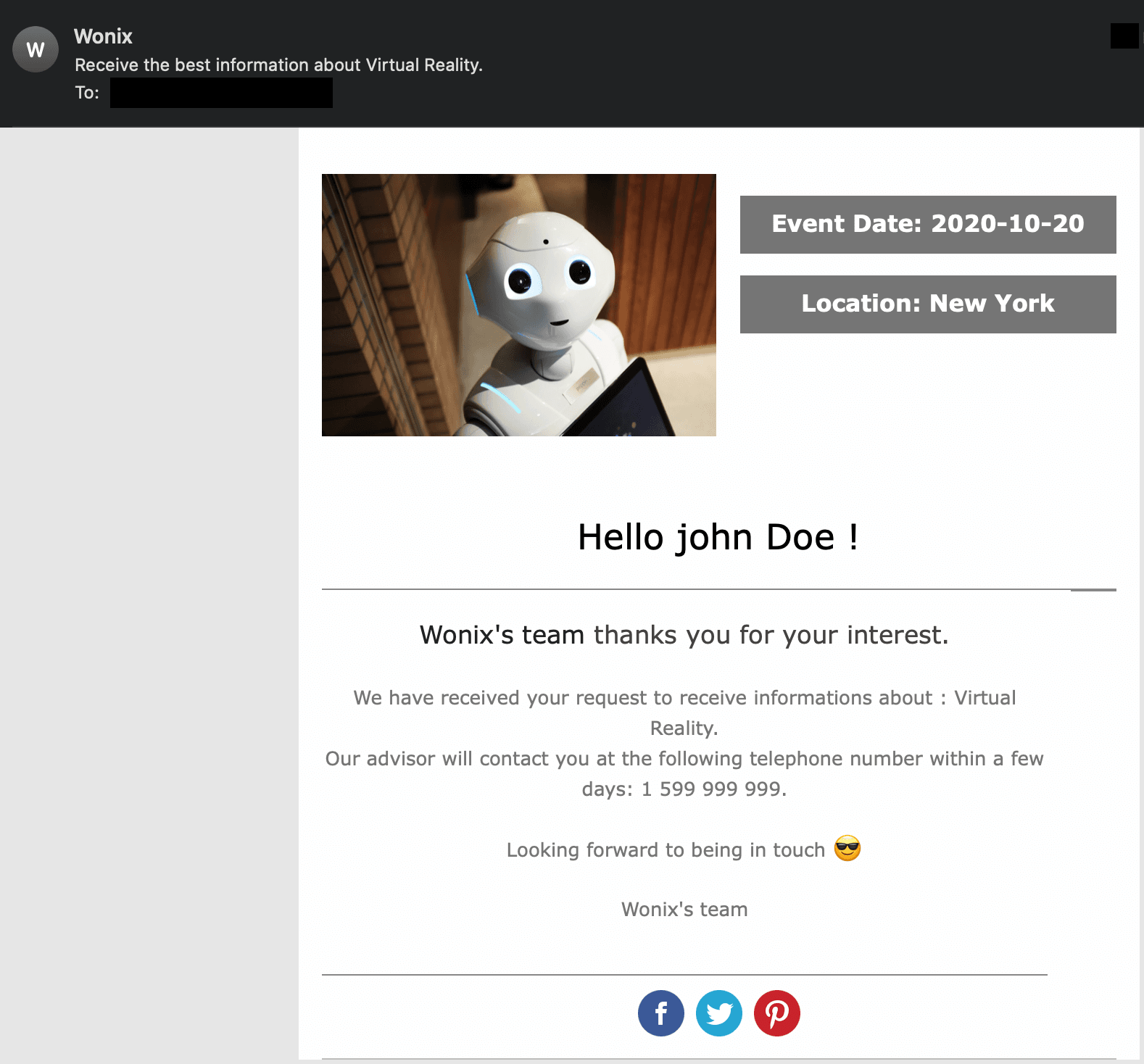Click the Wonix sender avatar
The height and width of the screenshot is (1064, 1144).
(36, 49)
